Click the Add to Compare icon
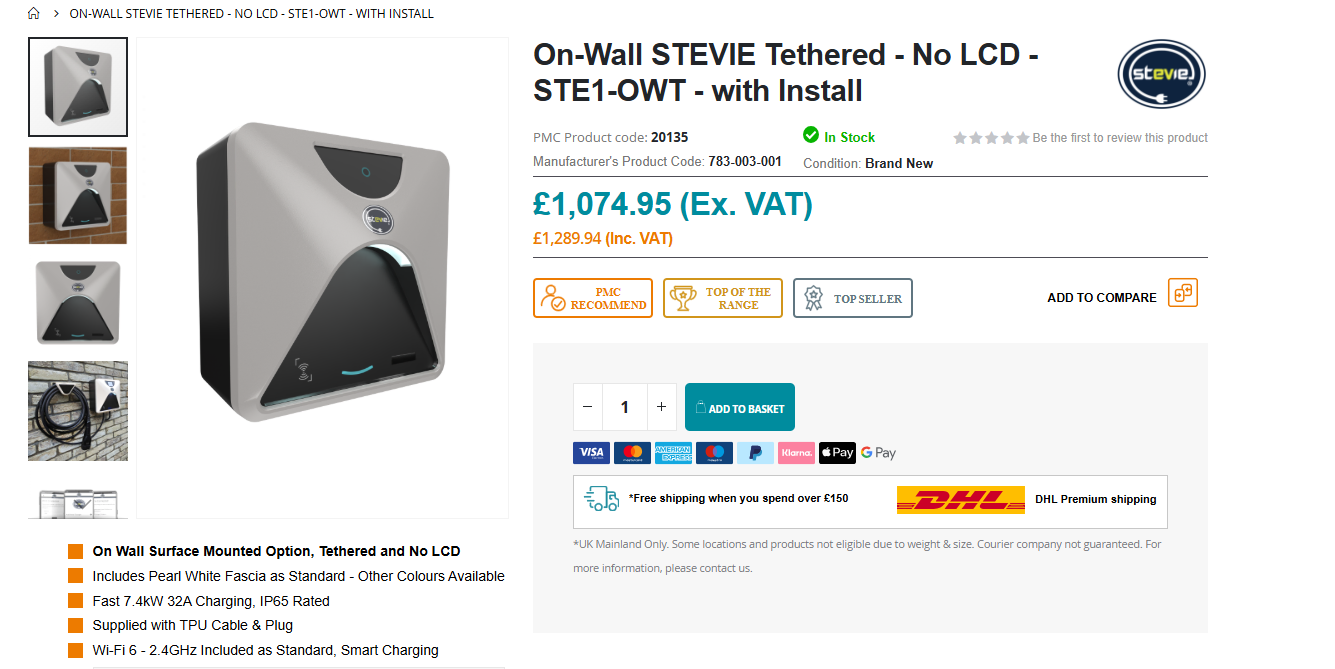 click(x=1182, y=294)
